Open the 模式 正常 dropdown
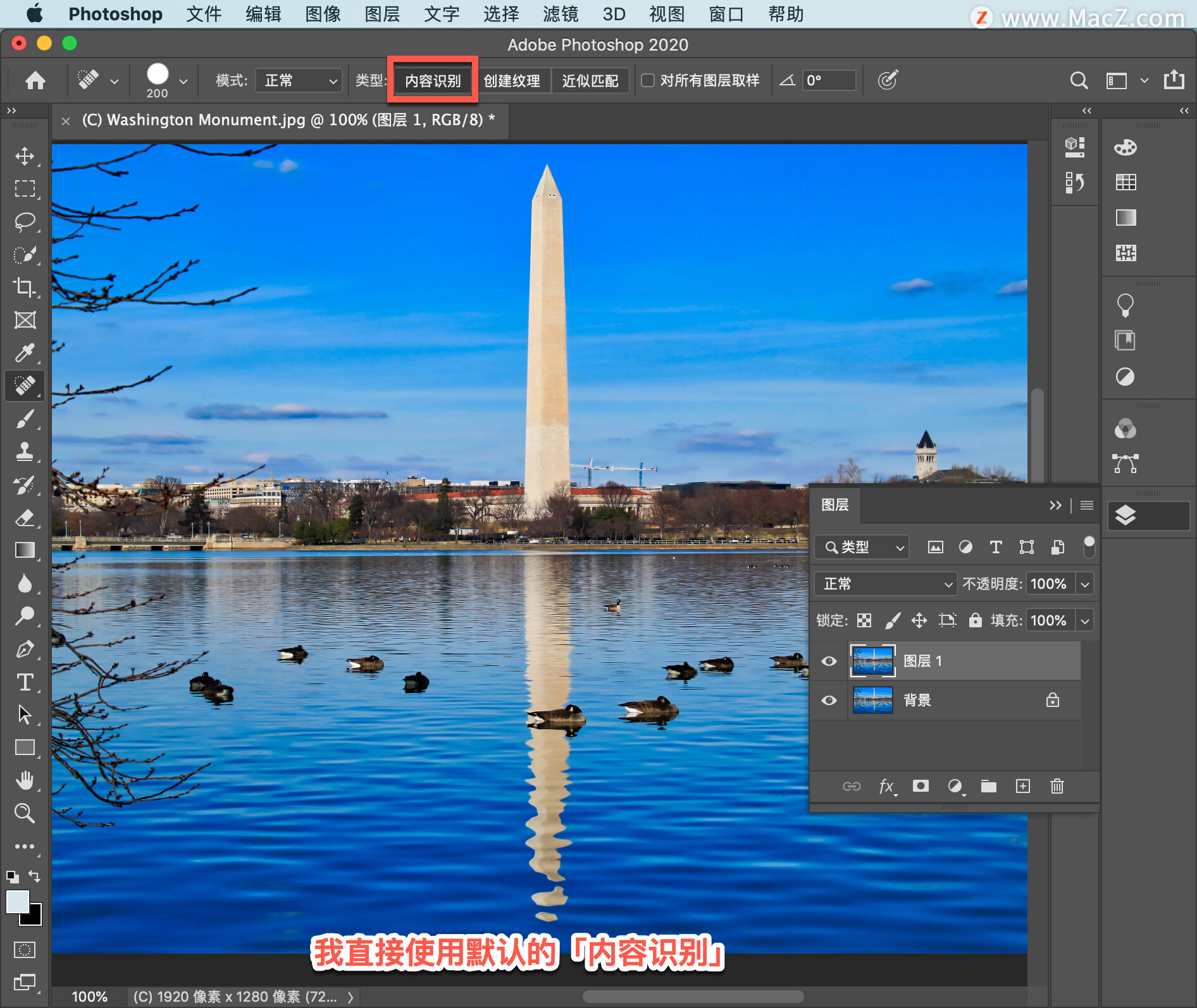The height and width of the screenshot is (1008, 1197). coord(299,80)
